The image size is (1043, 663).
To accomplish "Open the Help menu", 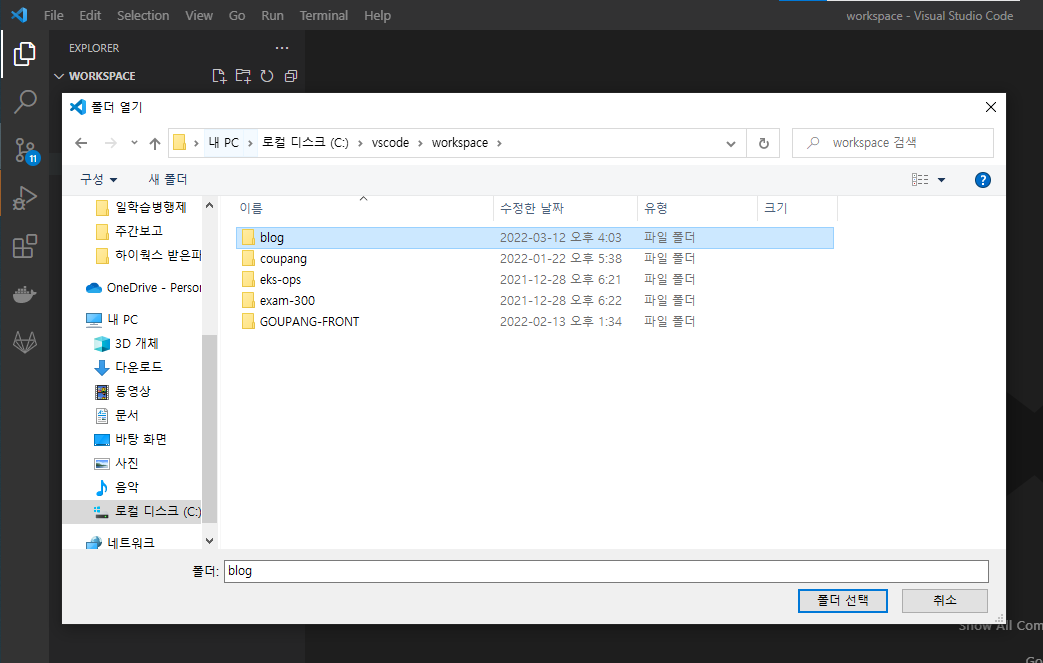I will (377, 15).
